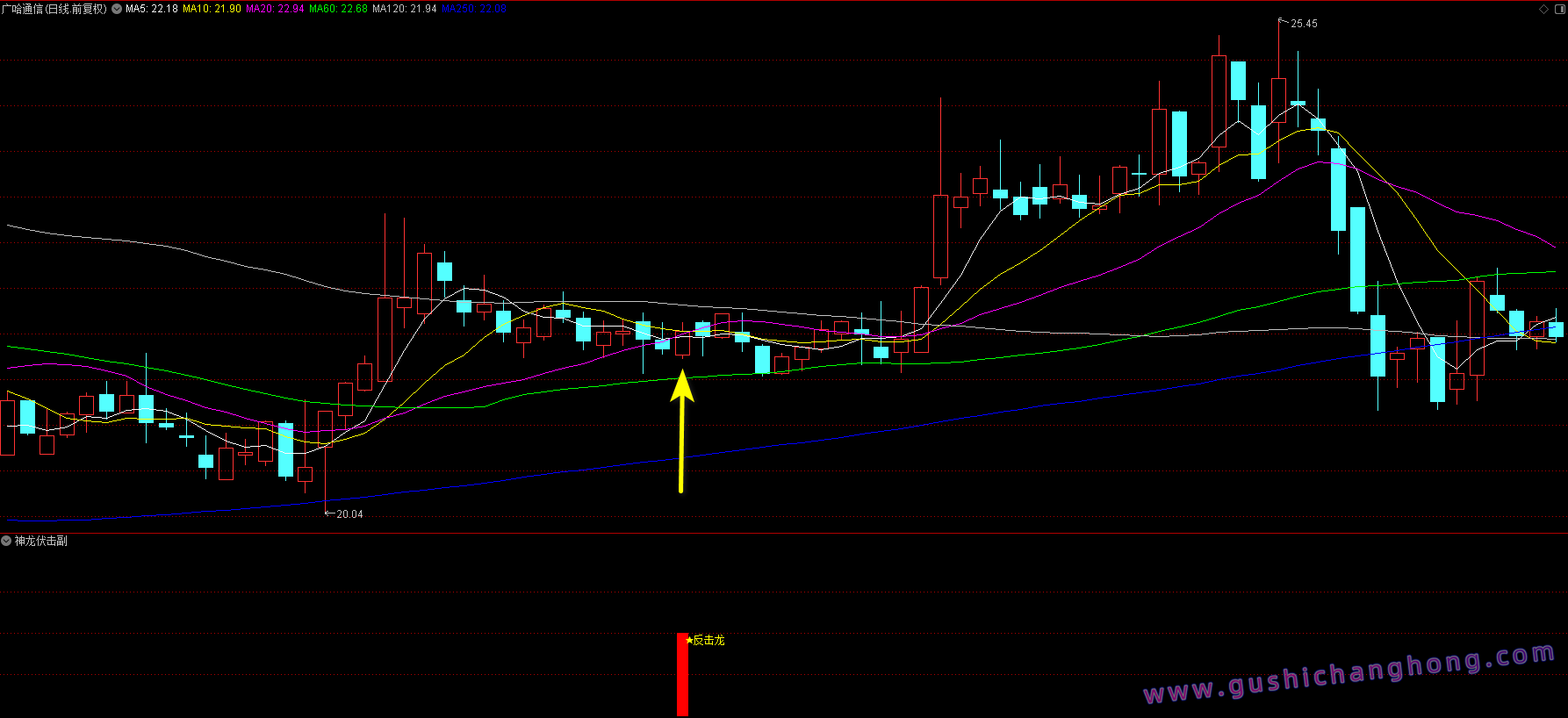Select the yellow MA10 legend label

(x=212, y=9)
